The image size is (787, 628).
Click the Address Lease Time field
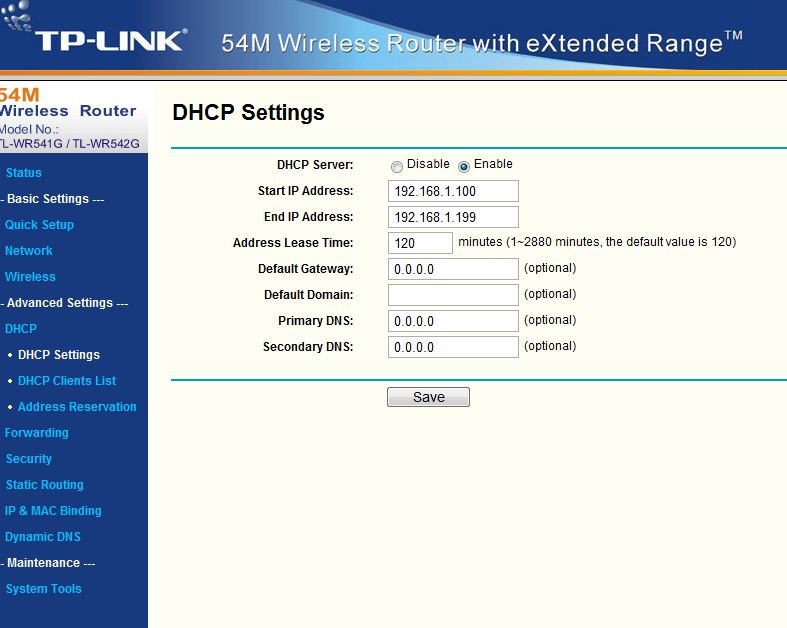tap(420, 243)
